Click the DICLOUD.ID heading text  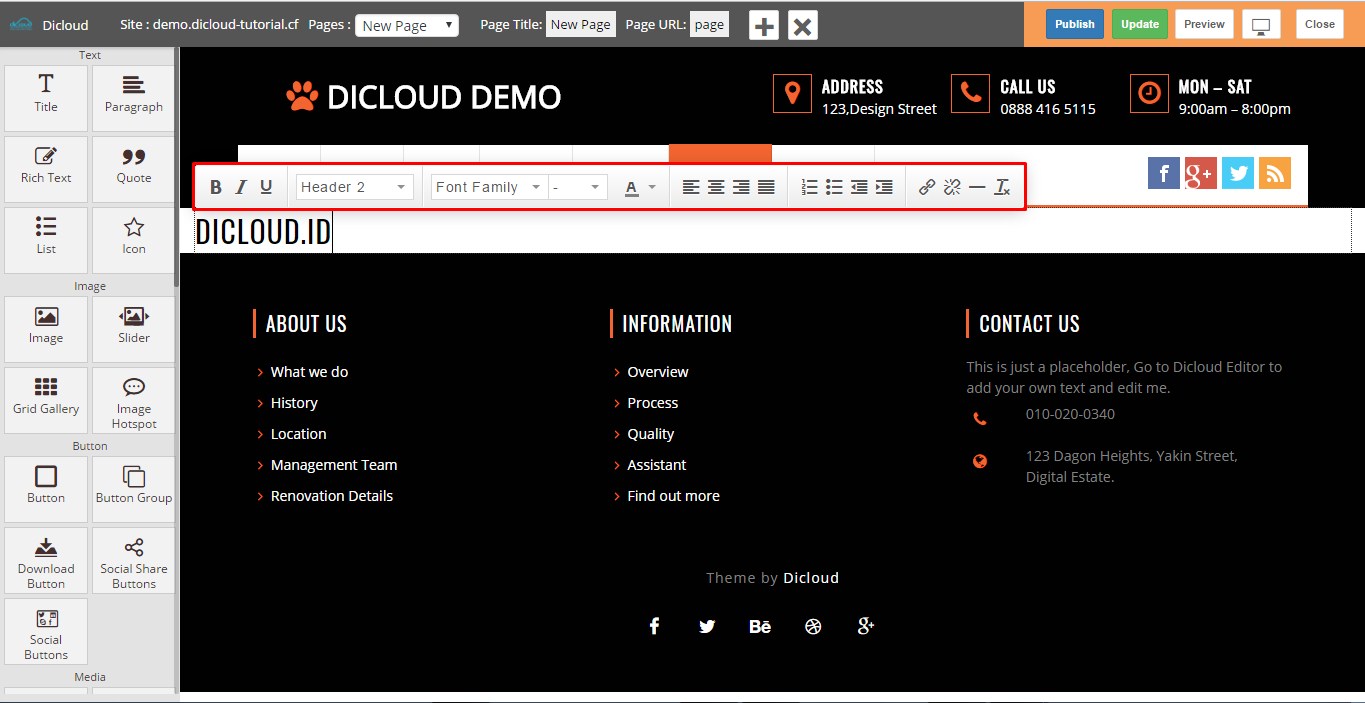pos(263,232)
